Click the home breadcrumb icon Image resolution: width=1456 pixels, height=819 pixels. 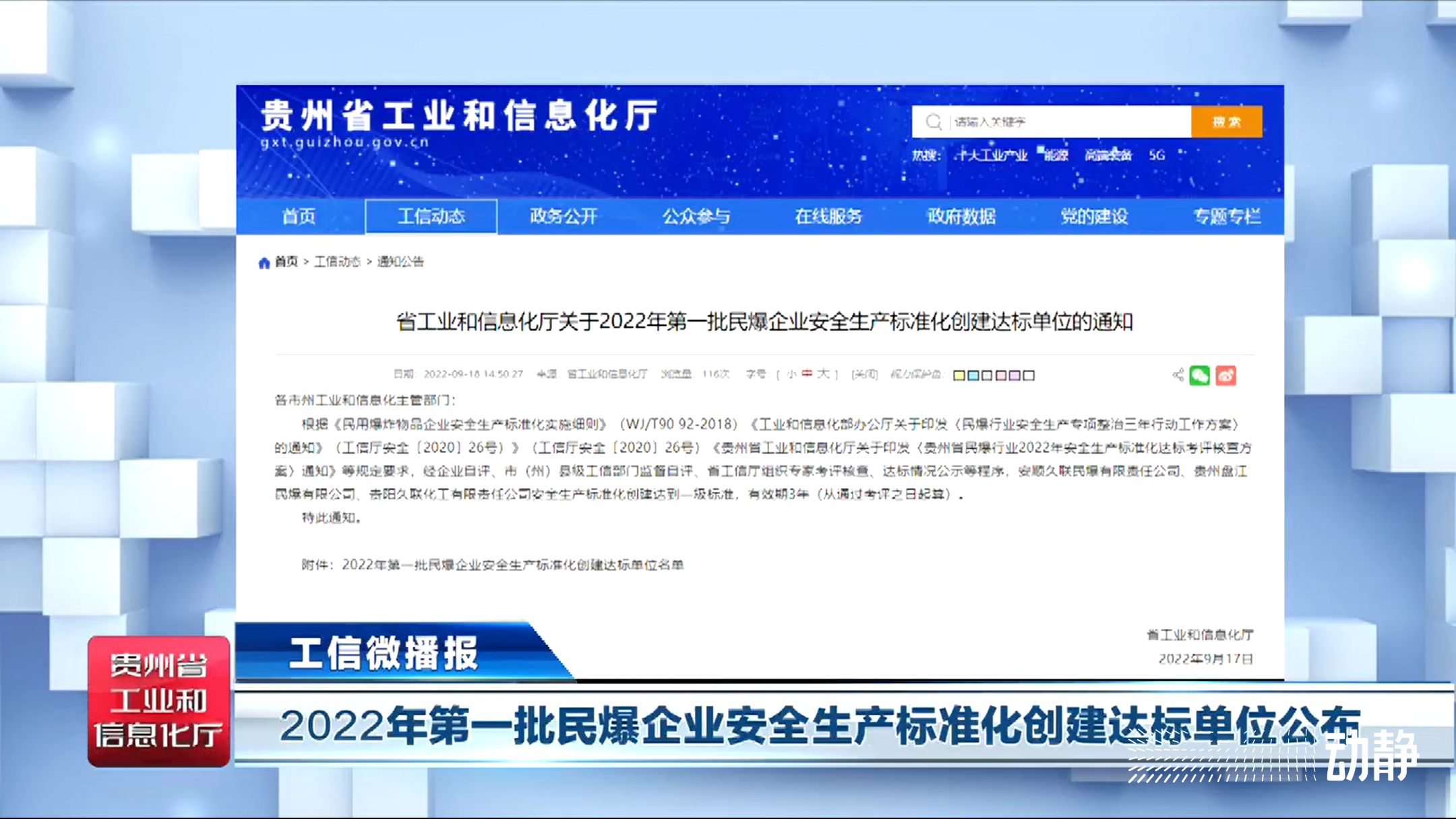pos(264,262)
